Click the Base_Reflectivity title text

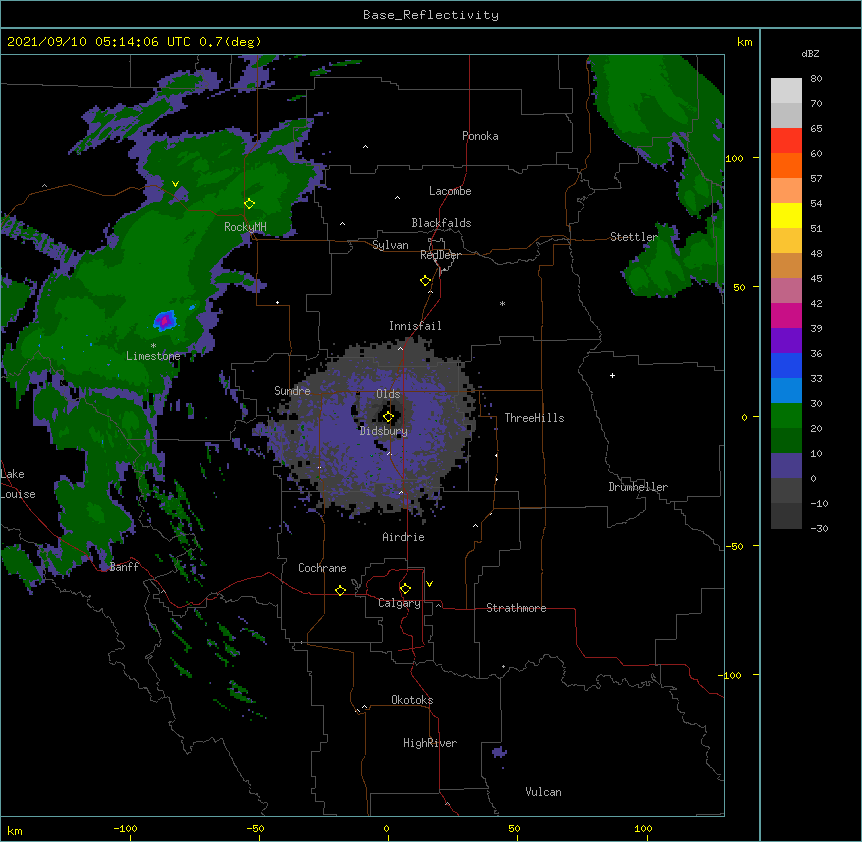431,15
